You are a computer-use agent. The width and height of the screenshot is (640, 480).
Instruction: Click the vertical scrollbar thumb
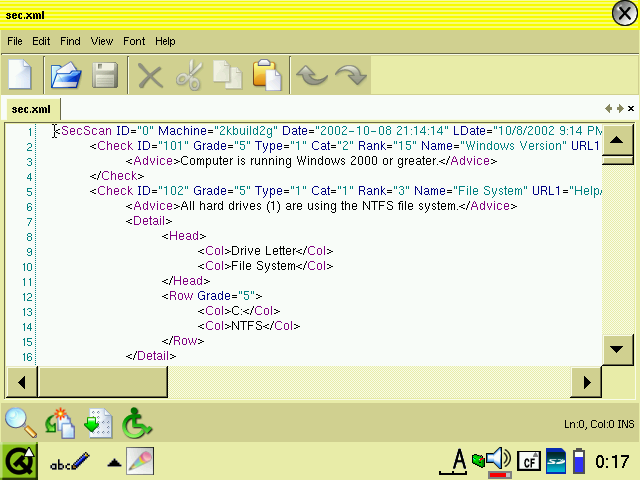pyautogui.click(x=617, y=160)
